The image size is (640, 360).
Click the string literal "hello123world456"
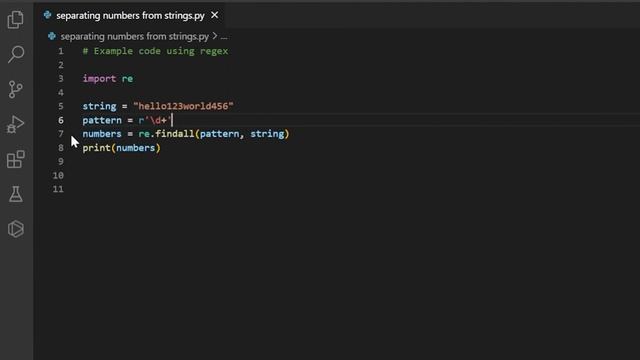point(183,106)
